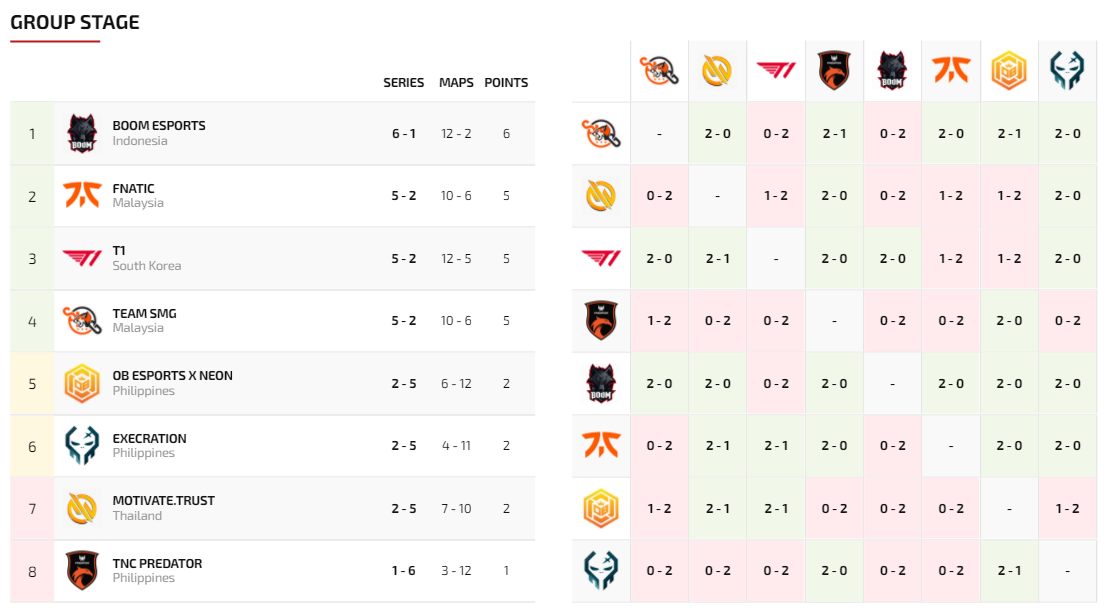Viewport: 1112px width, 613px height.
Task: Click the POINTS column header
Action: tap(506, 83)
